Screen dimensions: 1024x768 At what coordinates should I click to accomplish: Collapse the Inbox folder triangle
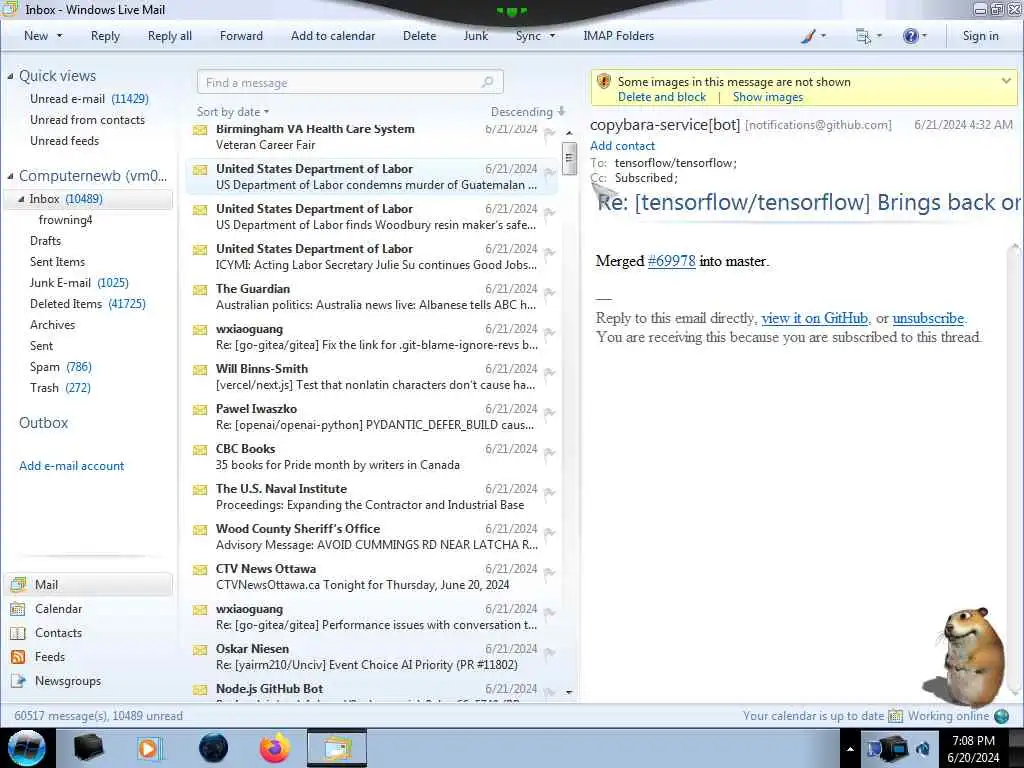(x=21, y=199)
